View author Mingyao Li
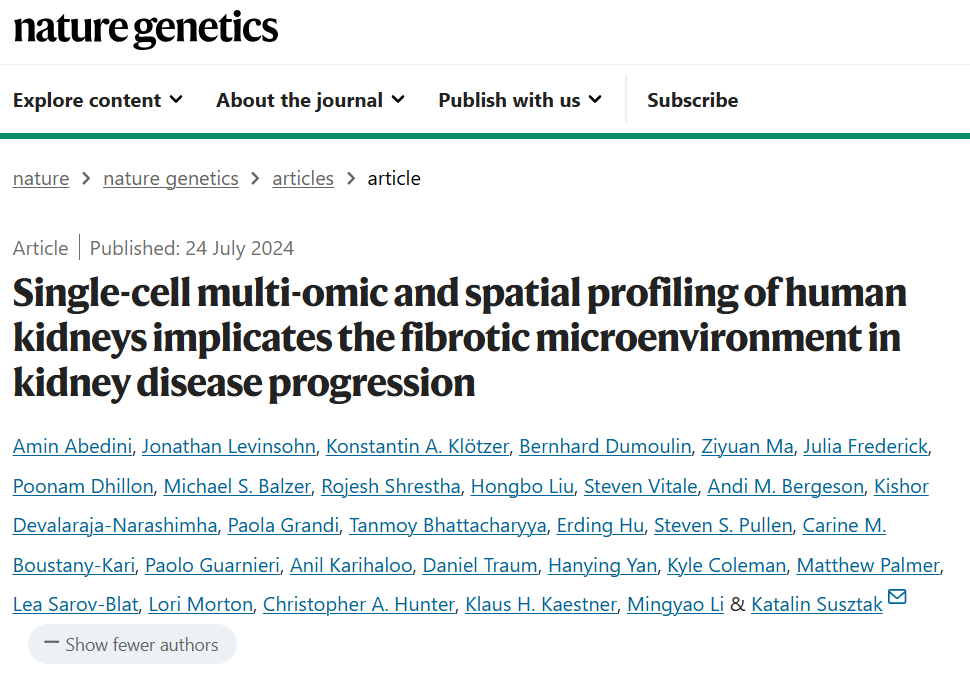This screenshot has width=970, height=675. [x=676, y=604]
